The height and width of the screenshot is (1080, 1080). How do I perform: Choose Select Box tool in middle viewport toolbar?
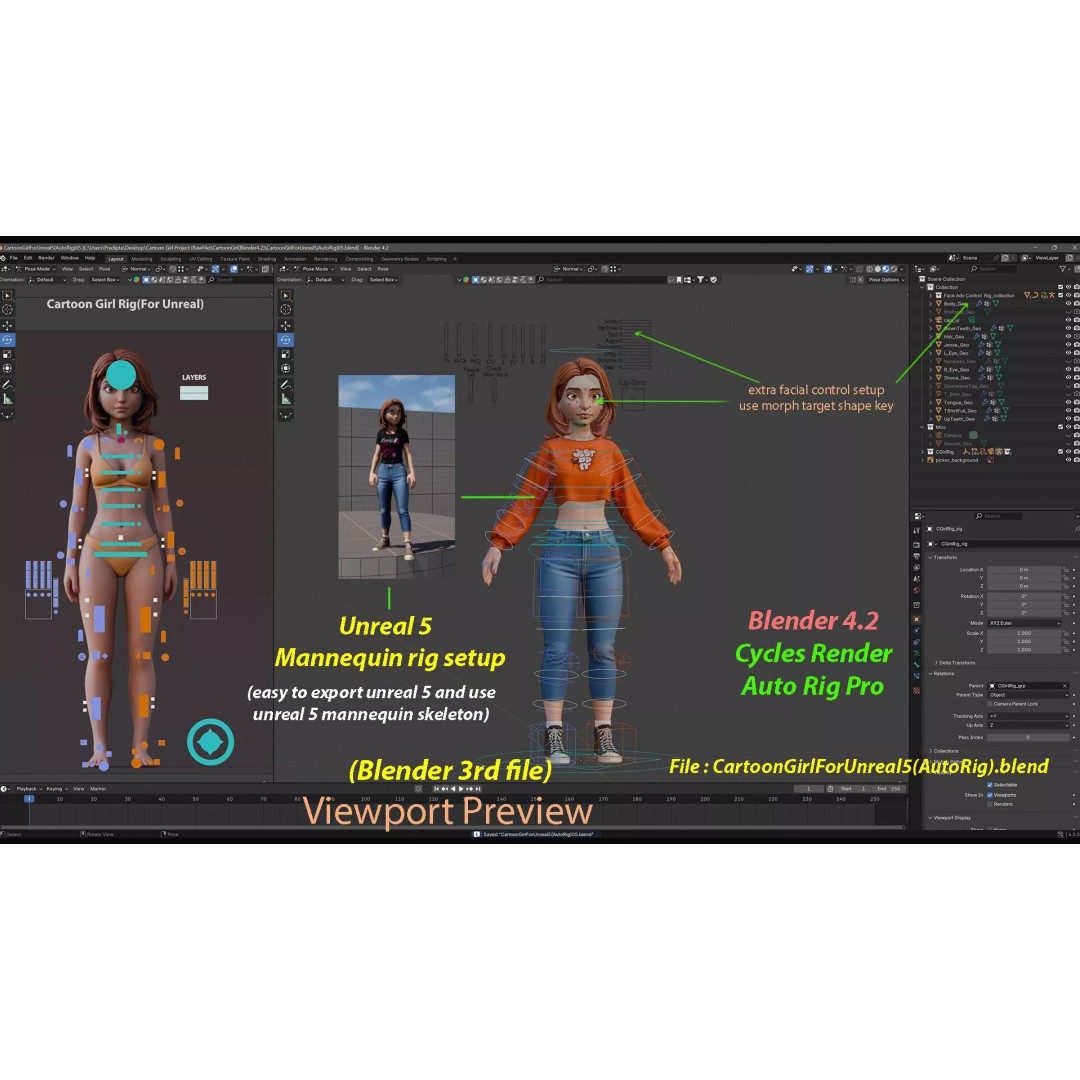tap(286, 295)
